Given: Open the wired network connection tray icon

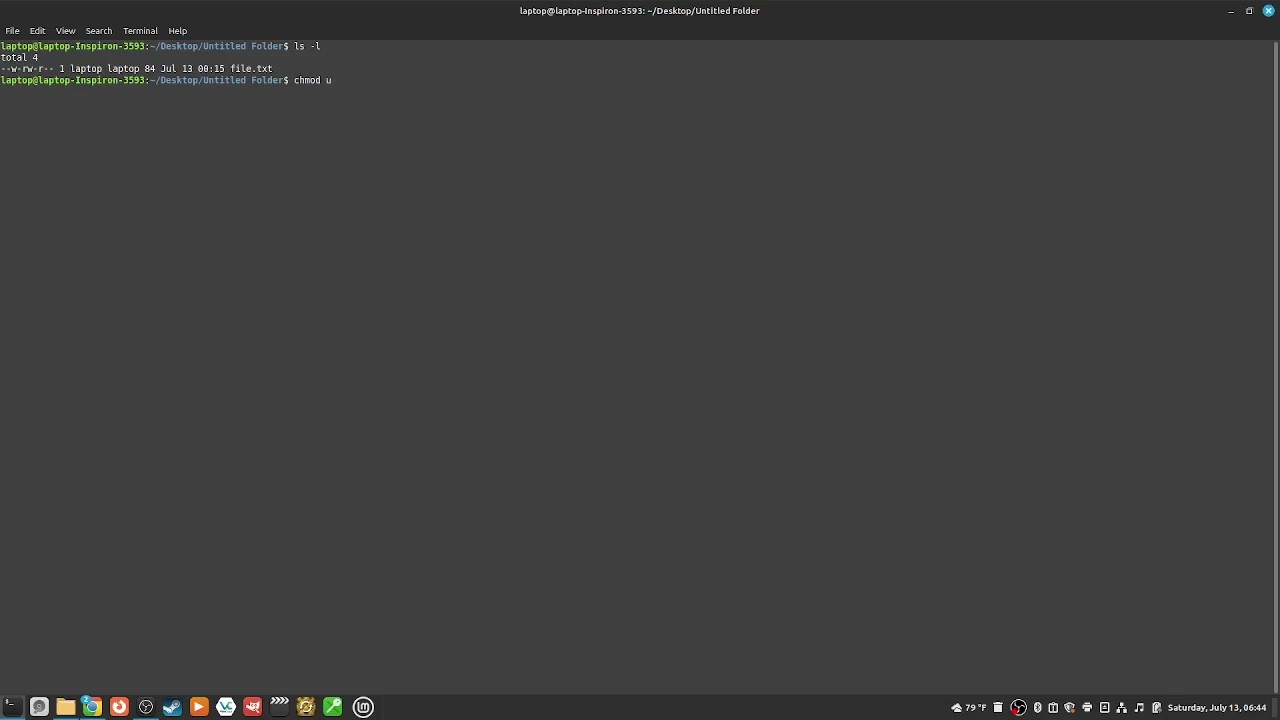Looking at the screenshot, I should tap(1122, 708).
